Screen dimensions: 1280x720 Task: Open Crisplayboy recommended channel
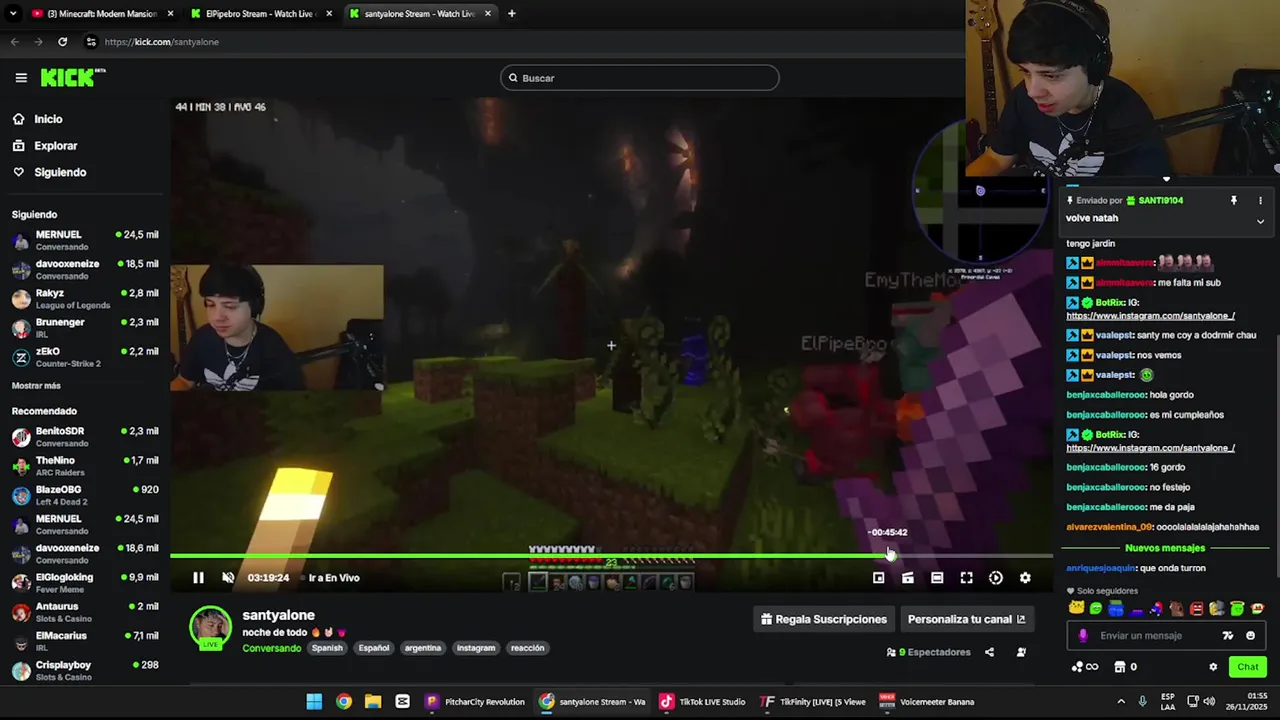point(85,670)
